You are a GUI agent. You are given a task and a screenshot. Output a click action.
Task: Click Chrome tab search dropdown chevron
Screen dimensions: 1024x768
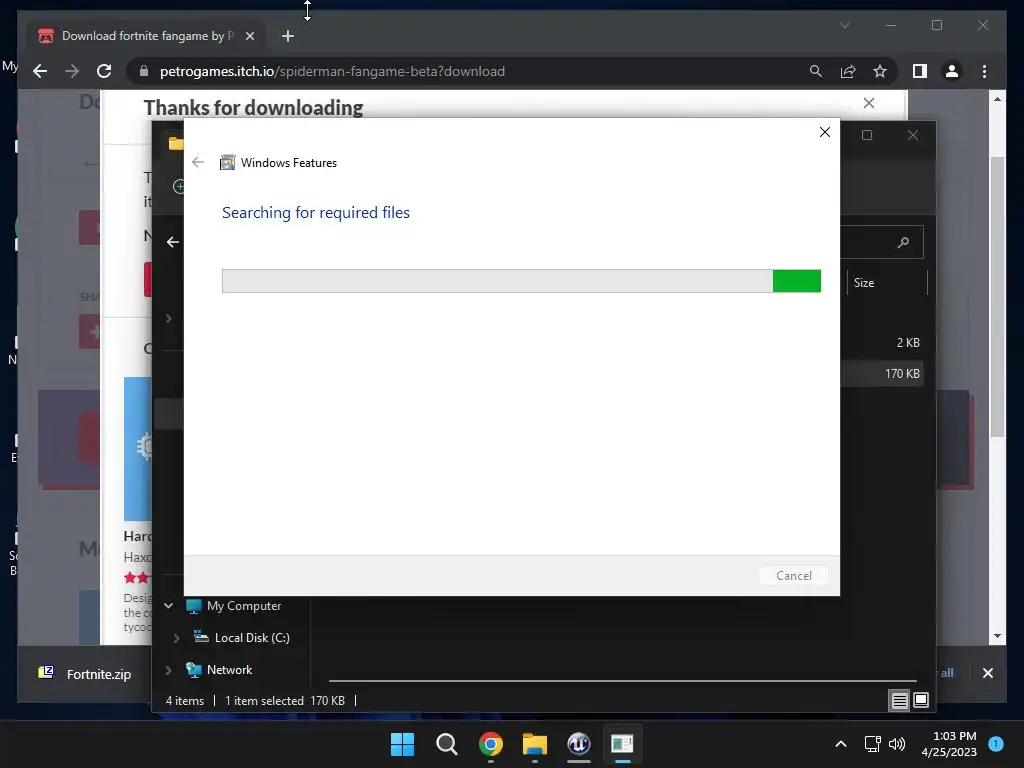tap(844, 25)
